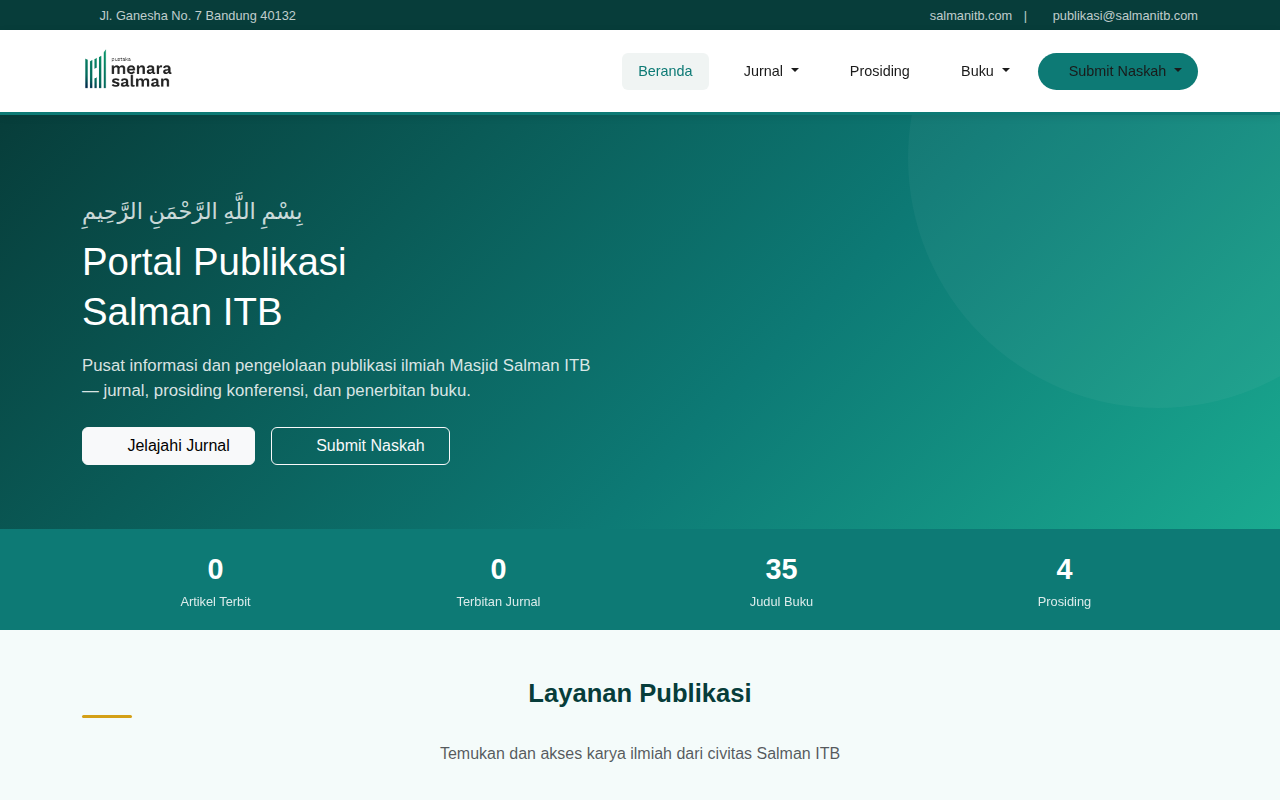Click the number 4 in stats bar
1280x800 pixels.
(1064, 569)
